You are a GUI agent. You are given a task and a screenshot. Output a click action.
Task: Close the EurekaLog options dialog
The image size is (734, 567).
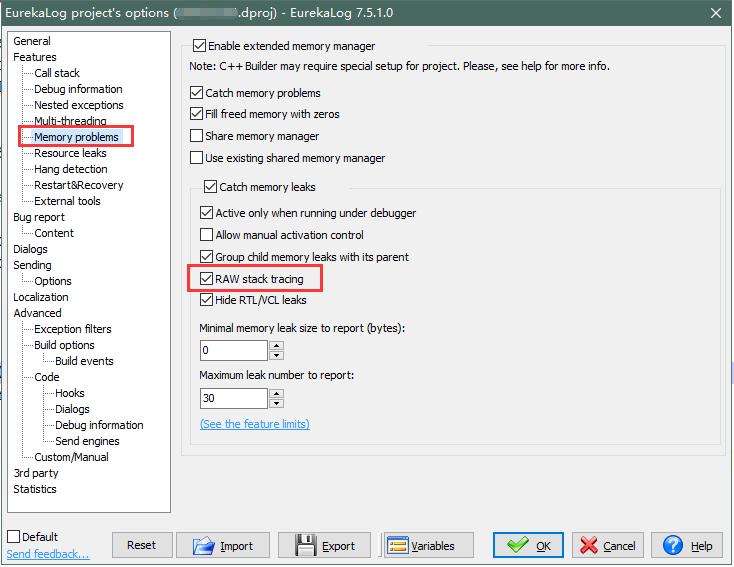point(716,13)
